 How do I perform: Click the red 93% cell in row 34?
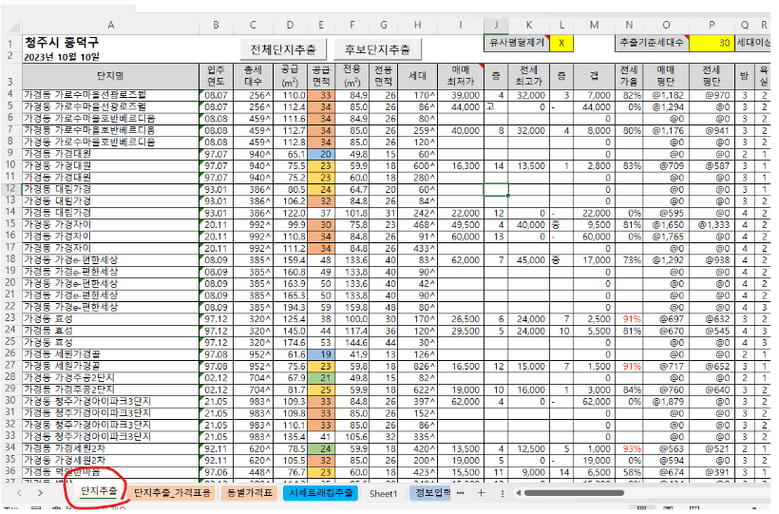[x=629, y=448]
